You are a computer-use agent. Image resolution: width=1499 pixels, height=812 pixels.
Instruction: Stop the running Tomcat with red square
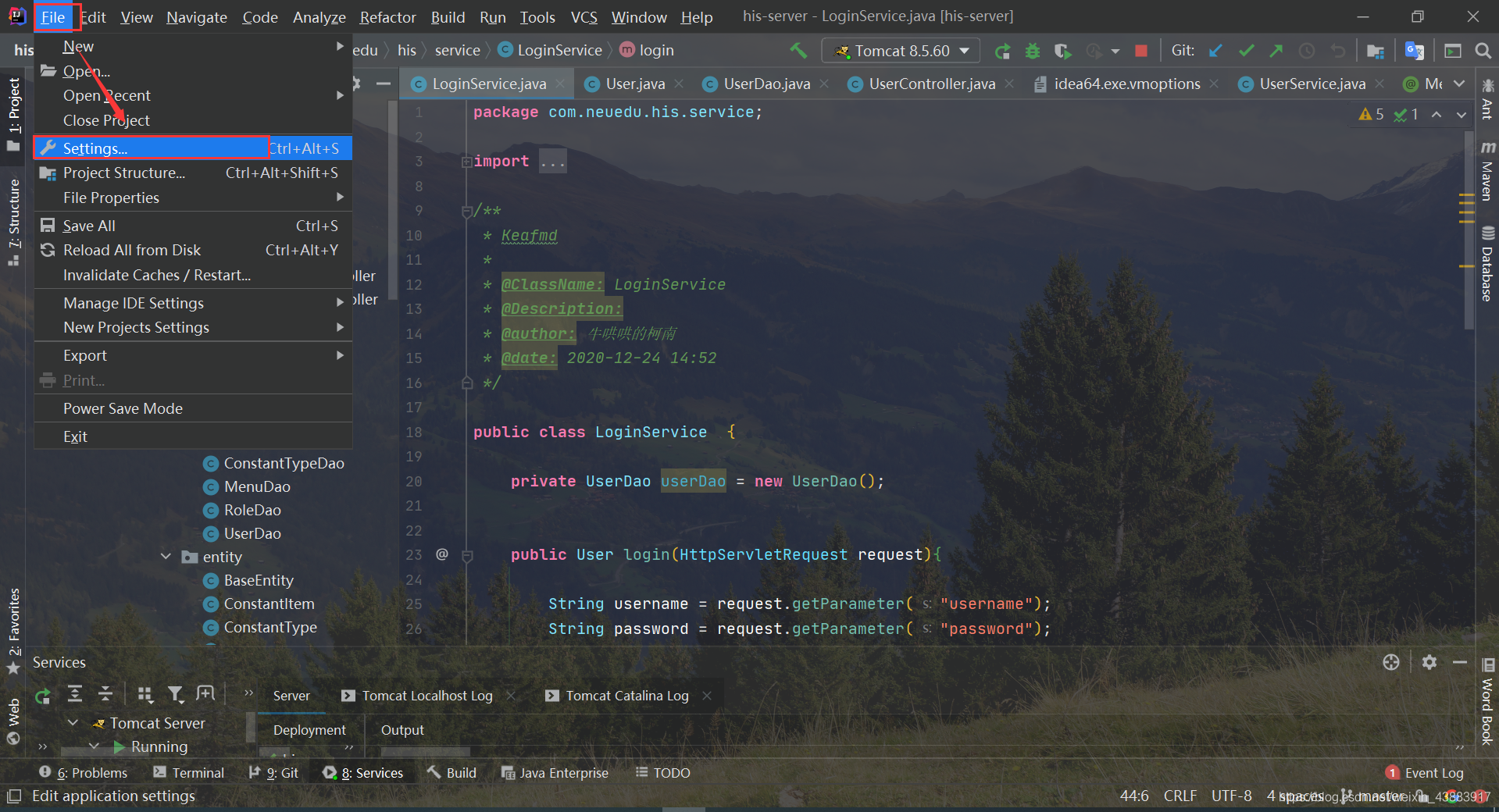1141,51
